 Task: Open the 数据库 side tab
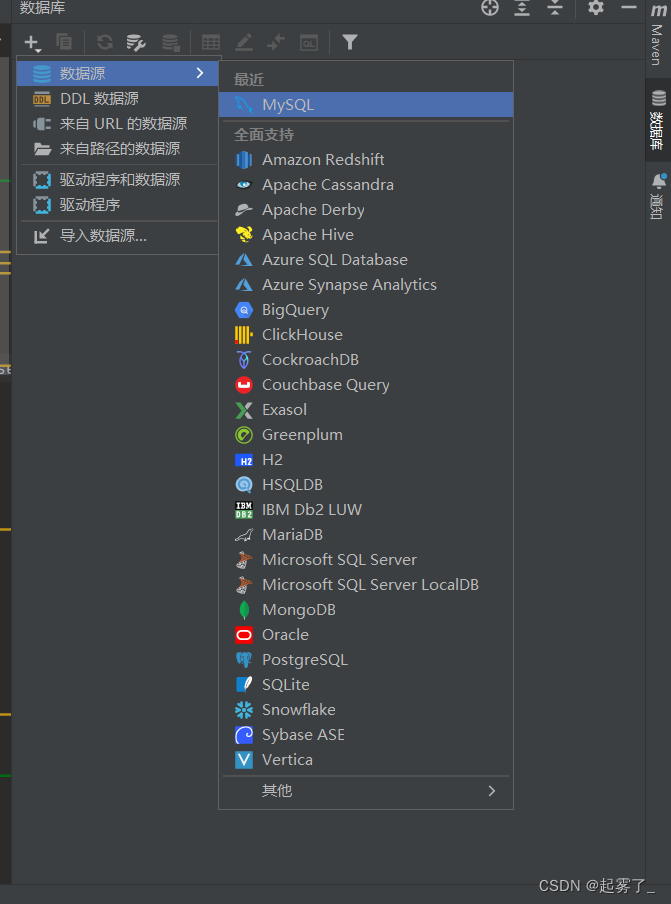coord(658,120)
